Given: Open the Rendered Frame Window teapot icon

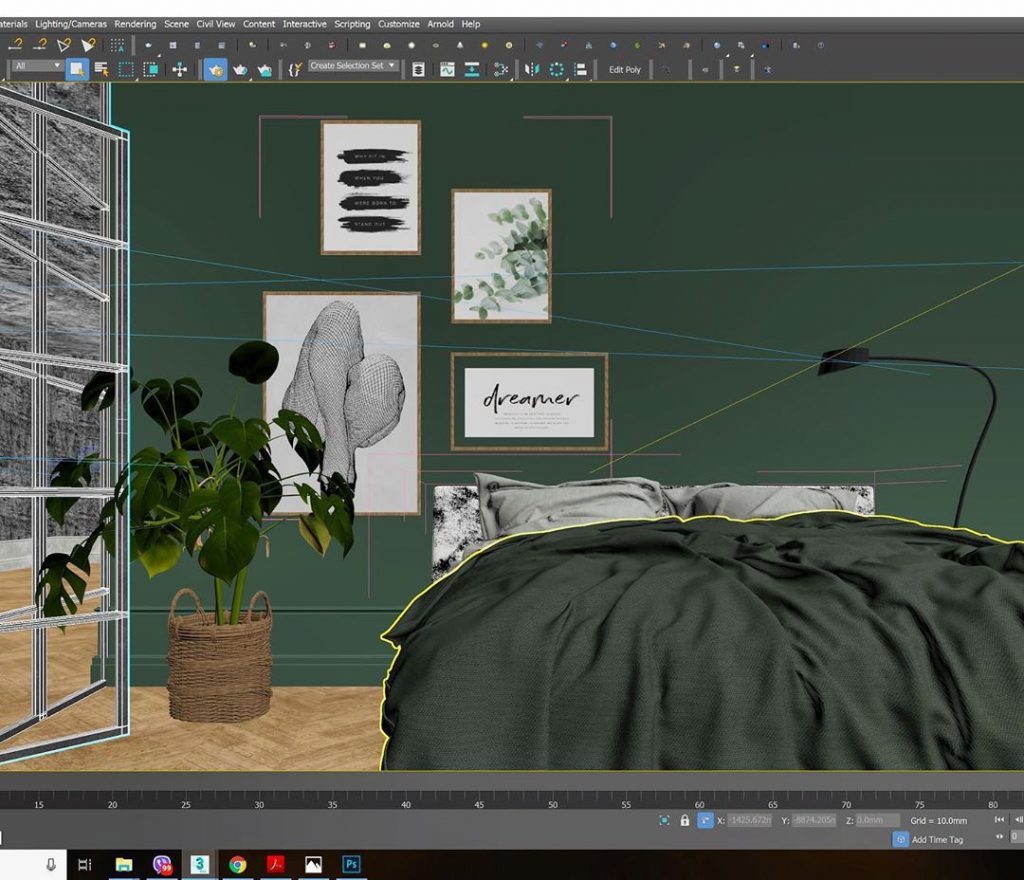Looking at the screenshot, I should pyautogui.click(x=240, y=69).
